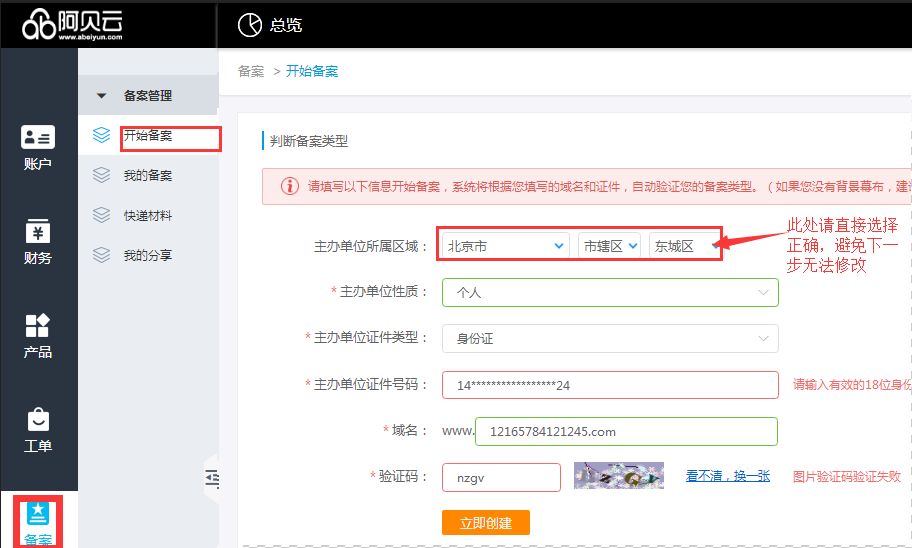Click 总览 in the top bar
The height and width of the screenshot is (548, 912).
(x=286, y=25)
